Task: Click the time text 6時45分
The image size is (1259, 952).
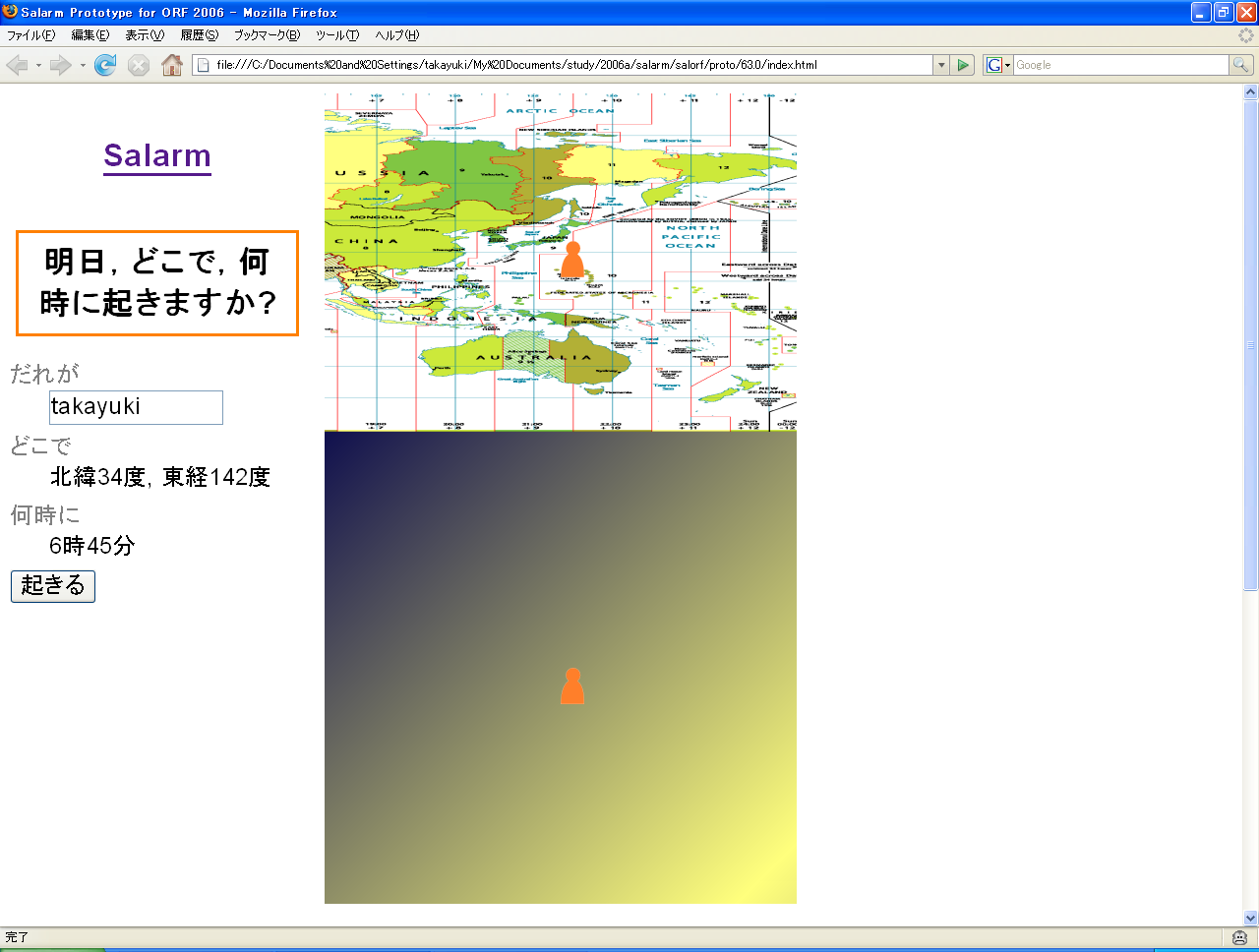Action: [92, 546]
